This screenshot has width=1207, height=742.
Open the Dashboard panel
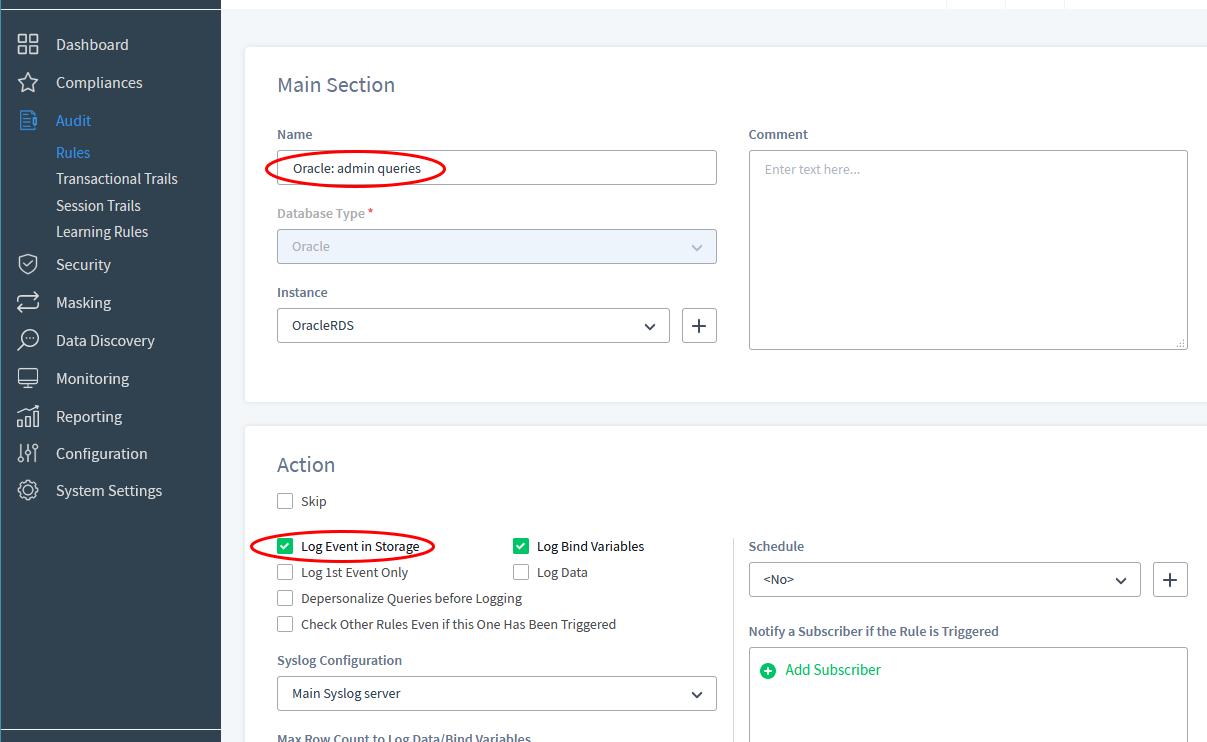click(92, 44)
